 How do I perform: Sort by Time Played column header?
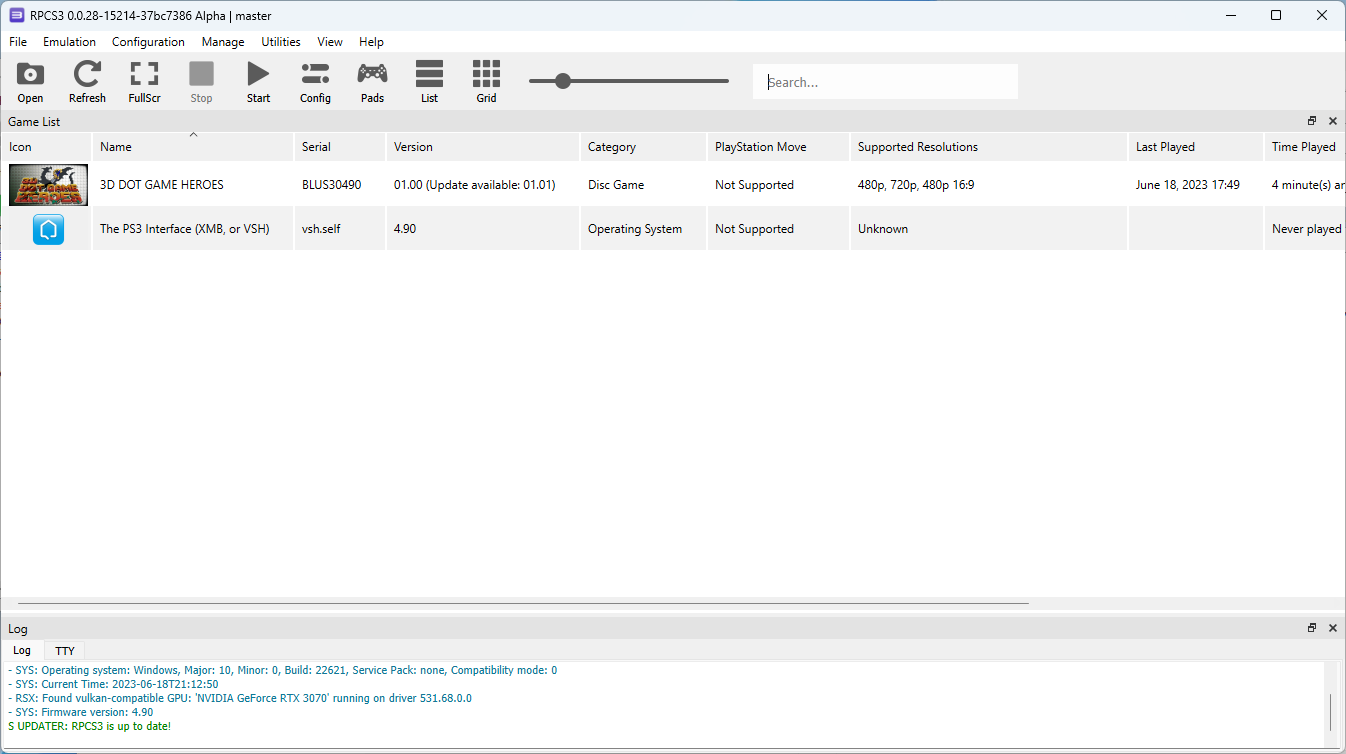click(1303, 147)
